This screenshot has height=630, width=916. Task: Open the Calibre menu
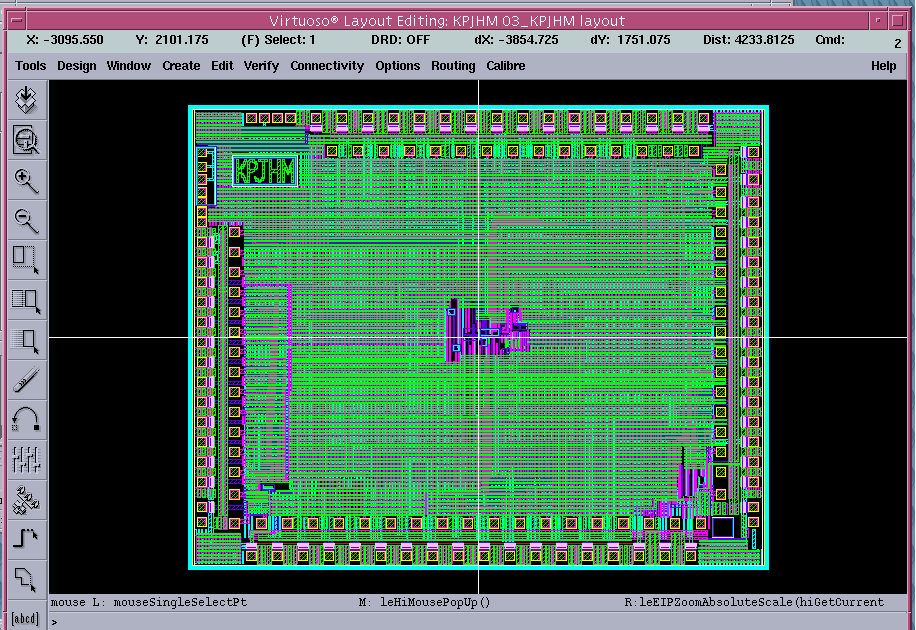point(506,66)
